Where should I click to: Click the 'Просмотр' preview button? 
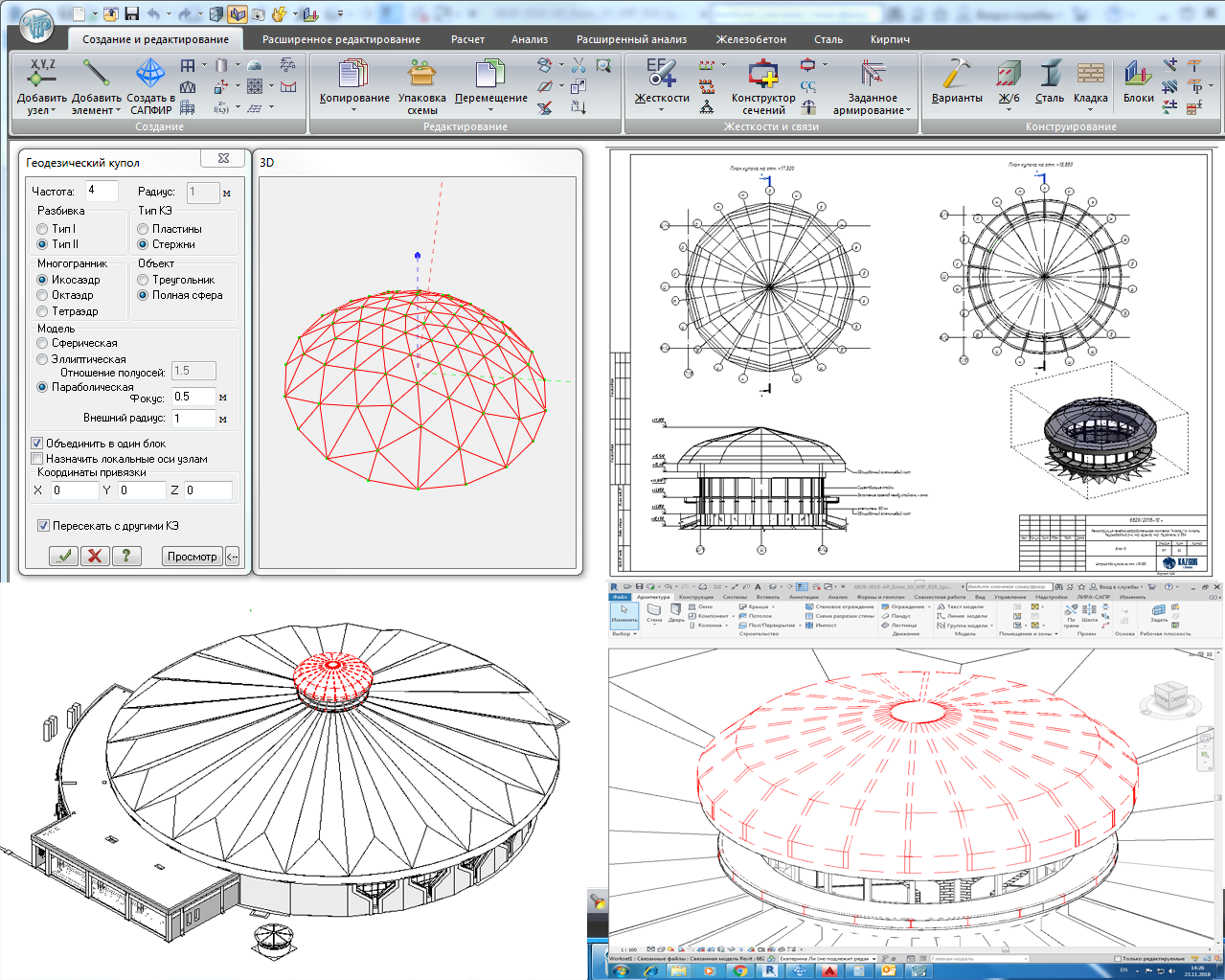[192, 557]
